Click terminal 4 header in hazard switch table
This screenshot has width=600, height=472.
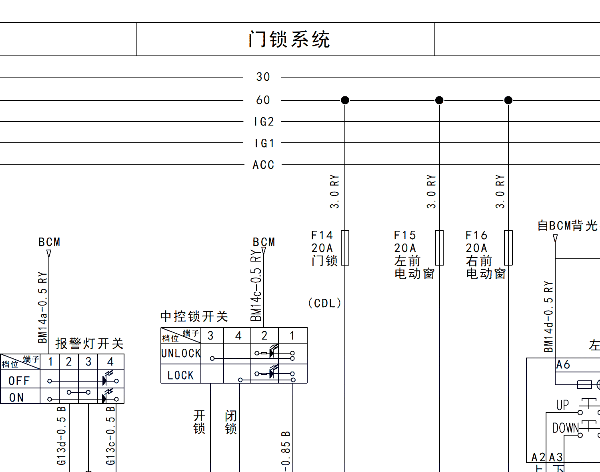click(x=110, y=361)
